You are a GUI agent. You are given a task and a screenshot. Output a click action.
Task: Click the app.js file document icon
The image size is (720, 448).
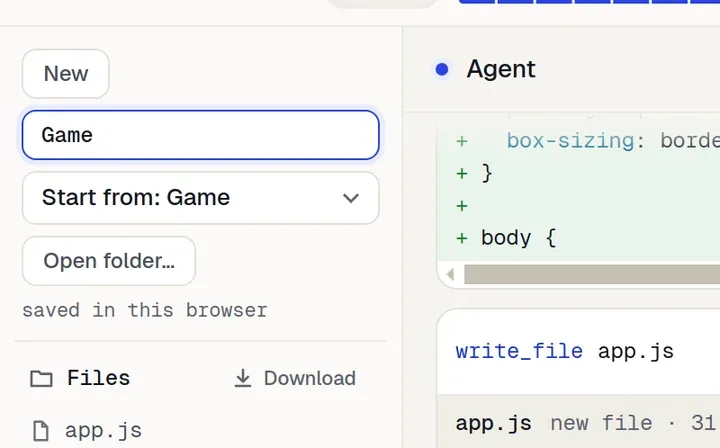41,431
